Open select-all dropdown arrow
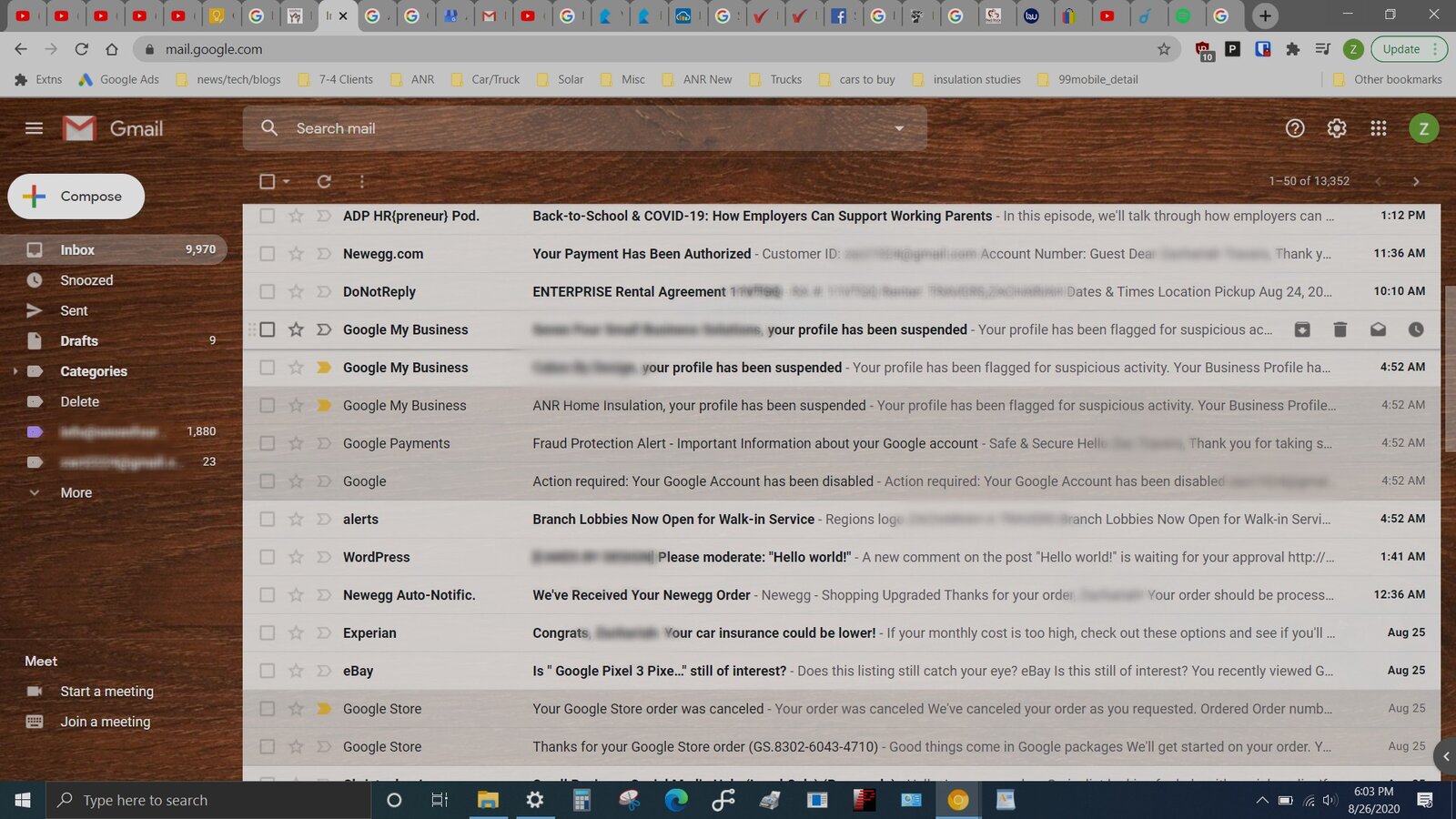The image size is (1456, 819). (x=286, y=181)
